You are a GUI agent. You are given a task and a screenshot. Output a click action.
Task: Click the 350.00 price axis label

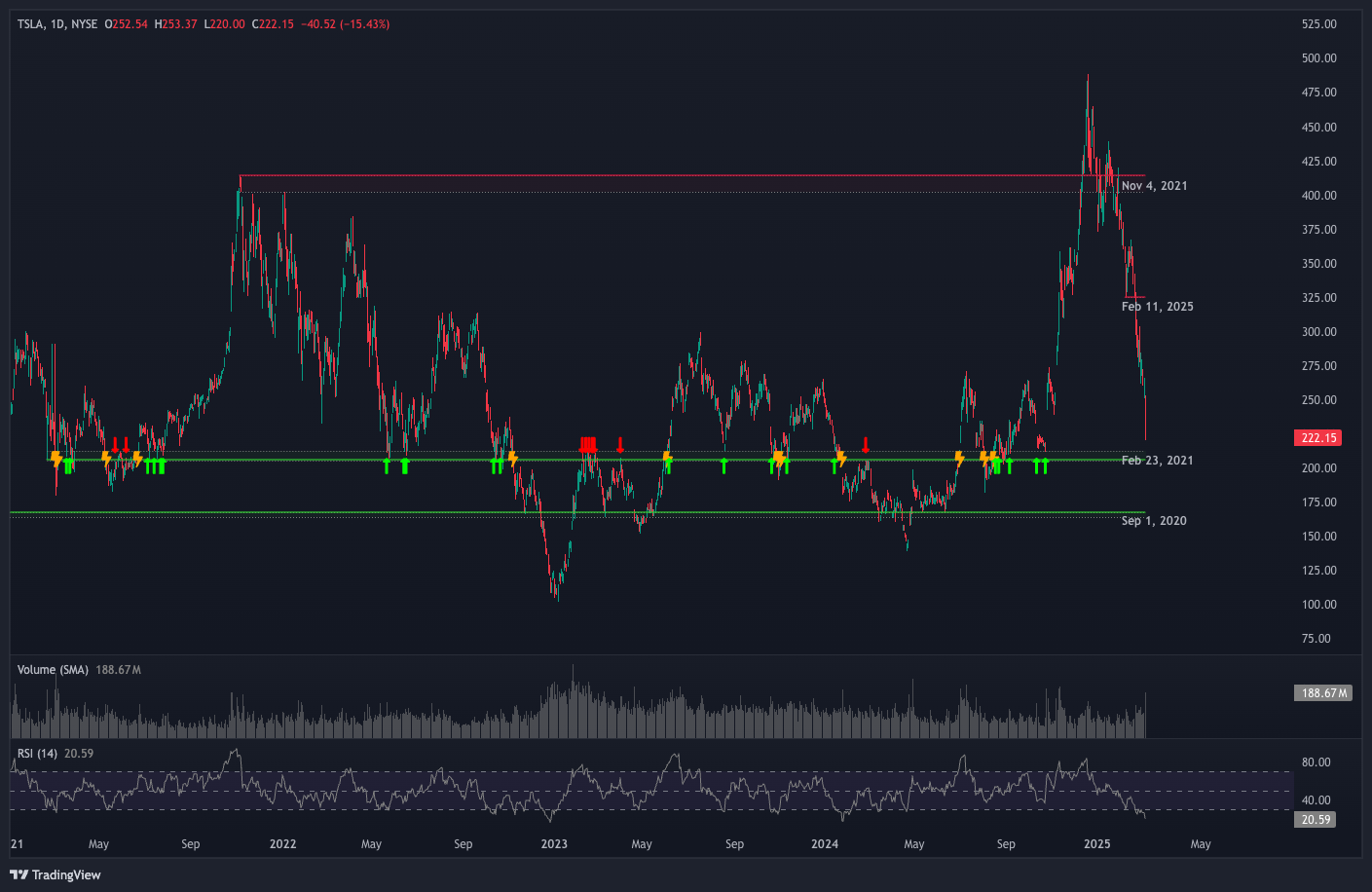1318,264
